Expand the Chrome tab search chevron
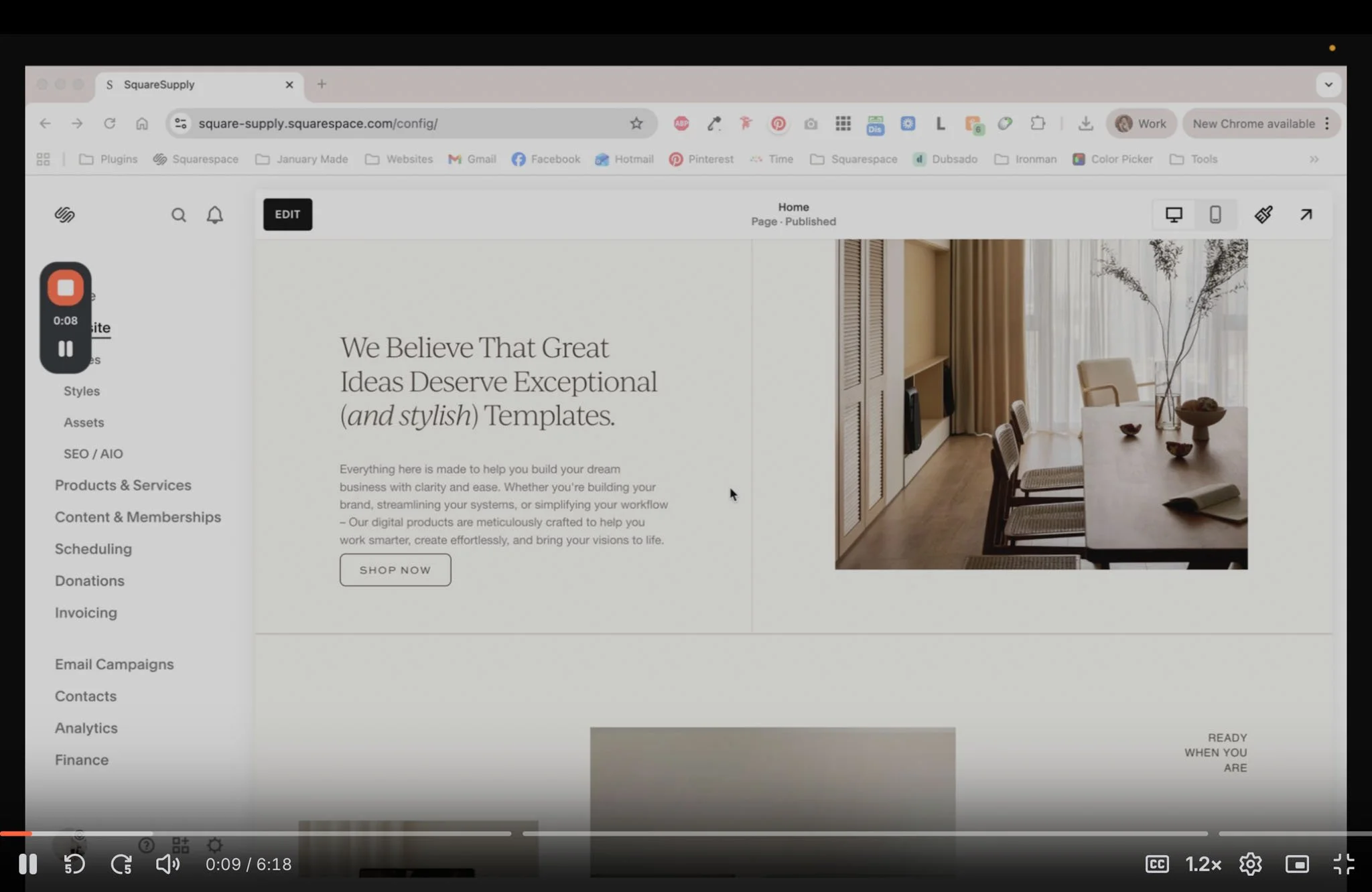The image size is (1372, 892). pyautogui.click(x=1328, y=84)
